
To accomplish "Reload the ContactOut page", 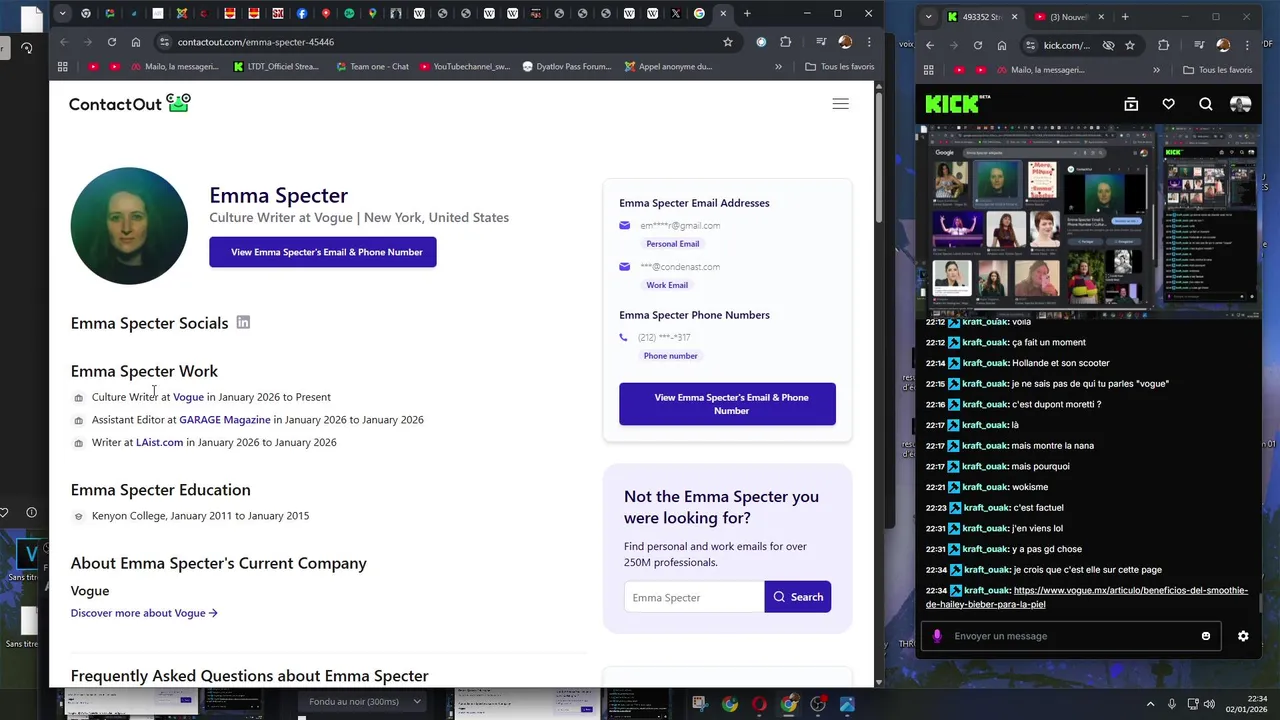I will tap(112, 42).
